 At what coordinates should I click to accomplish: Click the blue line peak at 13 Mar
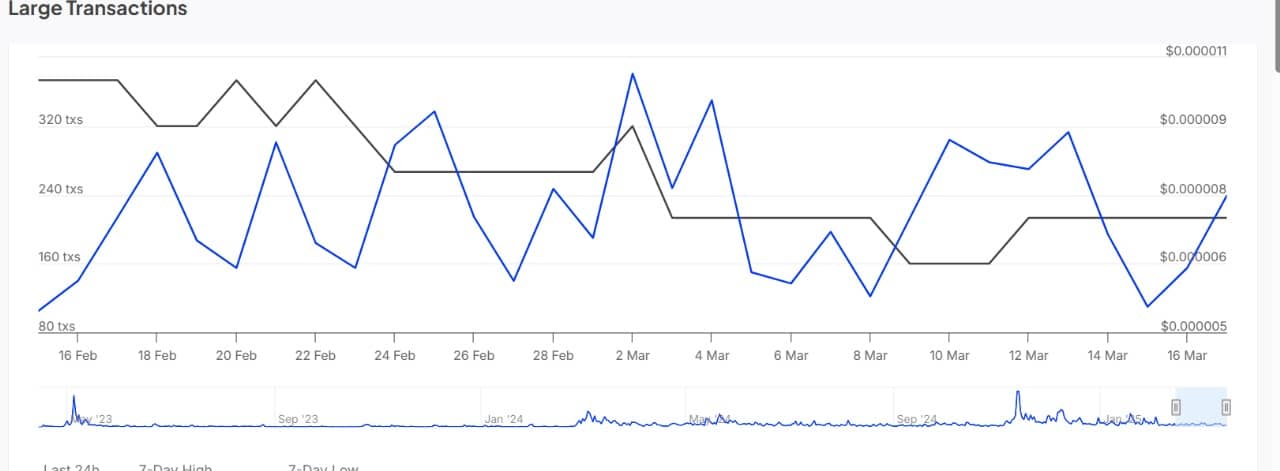pos(1068,132)
